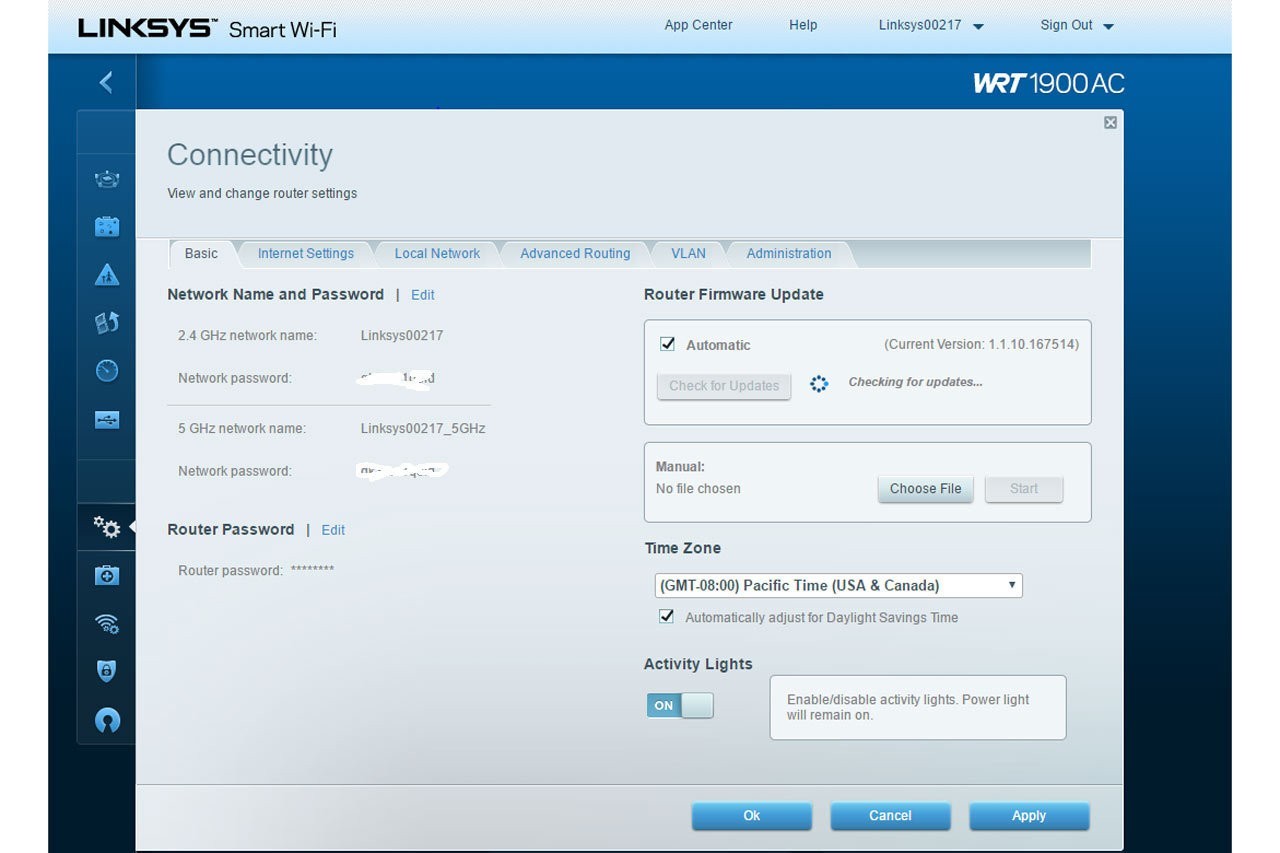The width and height of the screenshot is (1280, 853).
Task: Click Choose File for manual firmware
Action: pos(926,489)
